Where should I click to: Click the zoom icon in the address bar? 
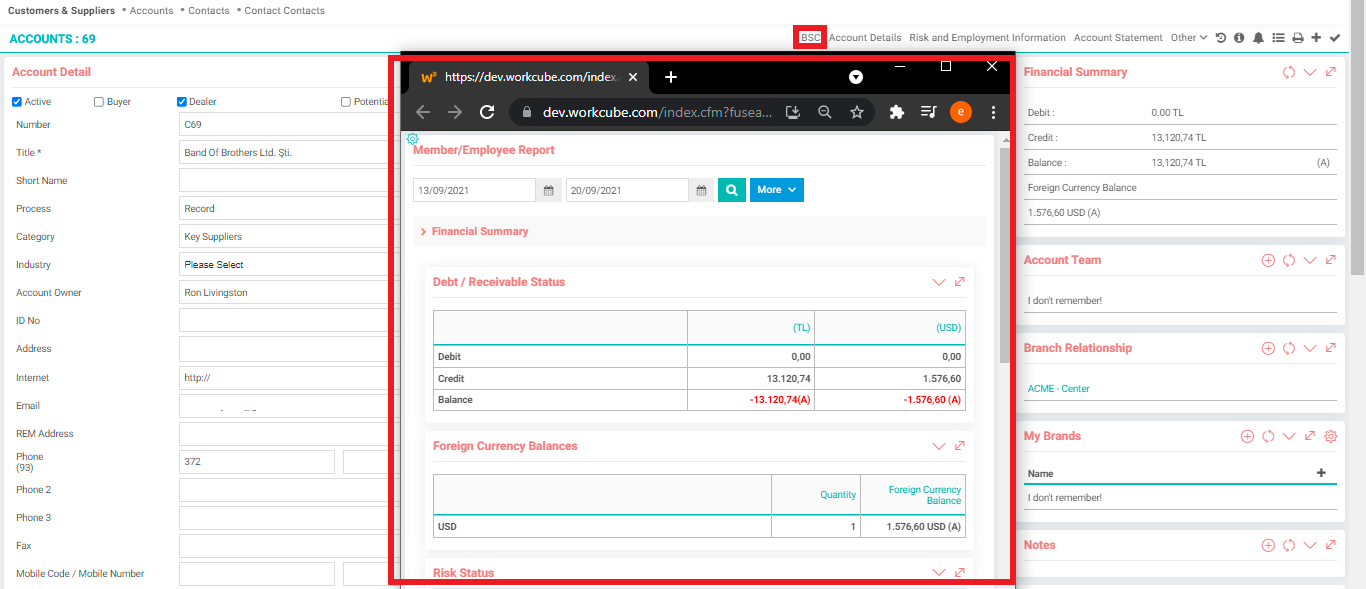pos(825,112)
